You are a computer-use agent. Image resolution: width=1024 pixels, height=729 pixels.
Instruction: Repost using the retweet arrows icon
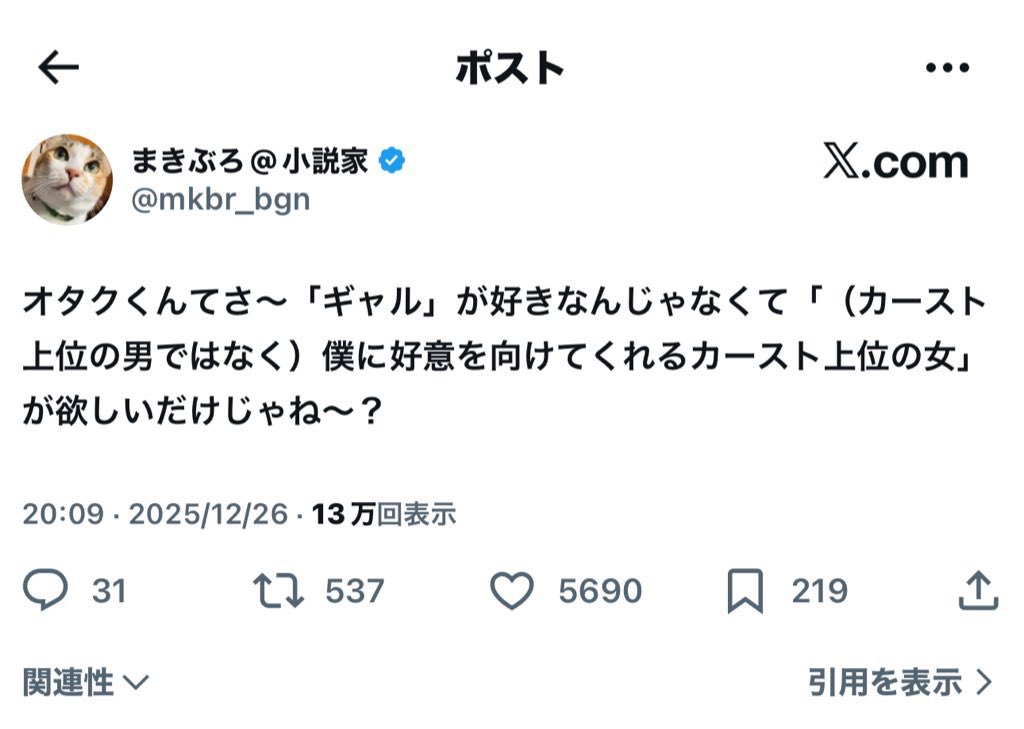[x=277, y=590]
